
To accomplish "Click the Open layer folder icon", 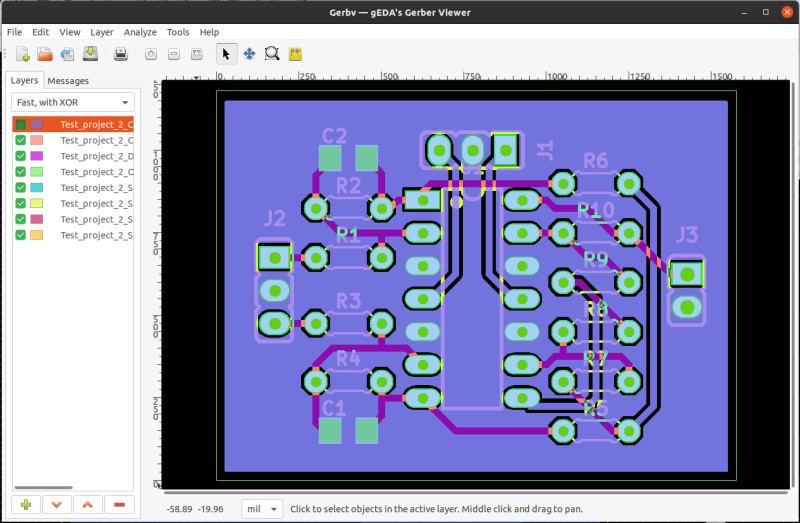I will click(45, 54).
